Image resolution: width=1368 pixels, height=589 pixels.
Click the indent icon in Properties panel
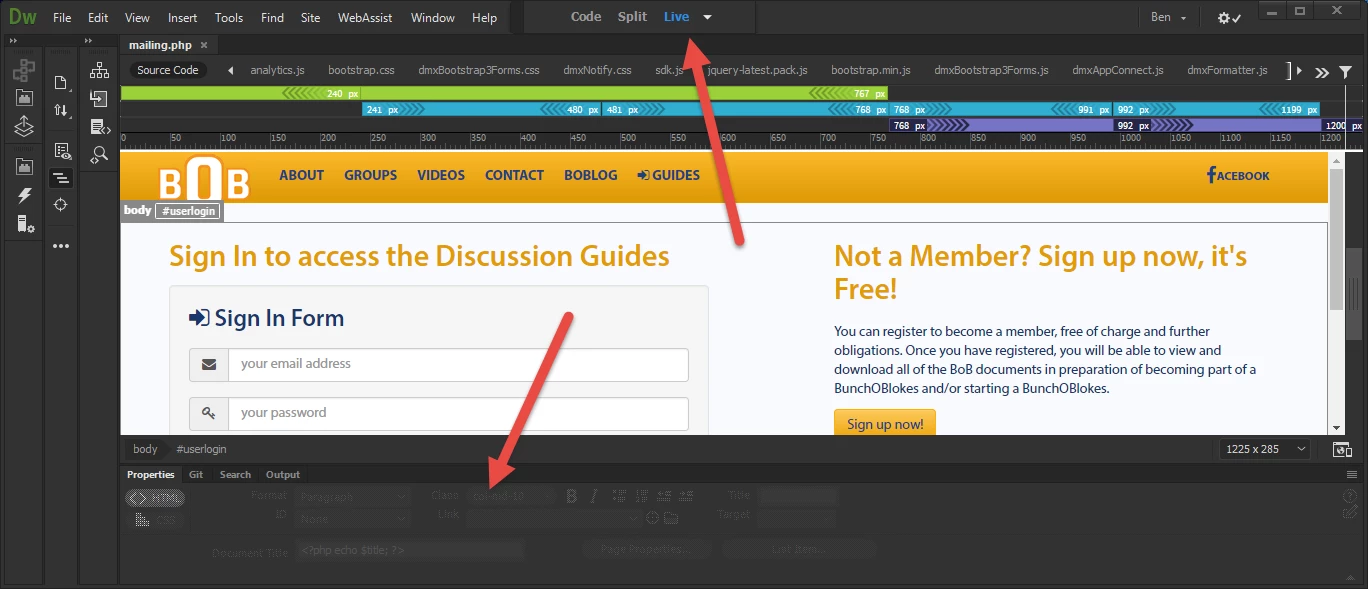pos(686,496)
